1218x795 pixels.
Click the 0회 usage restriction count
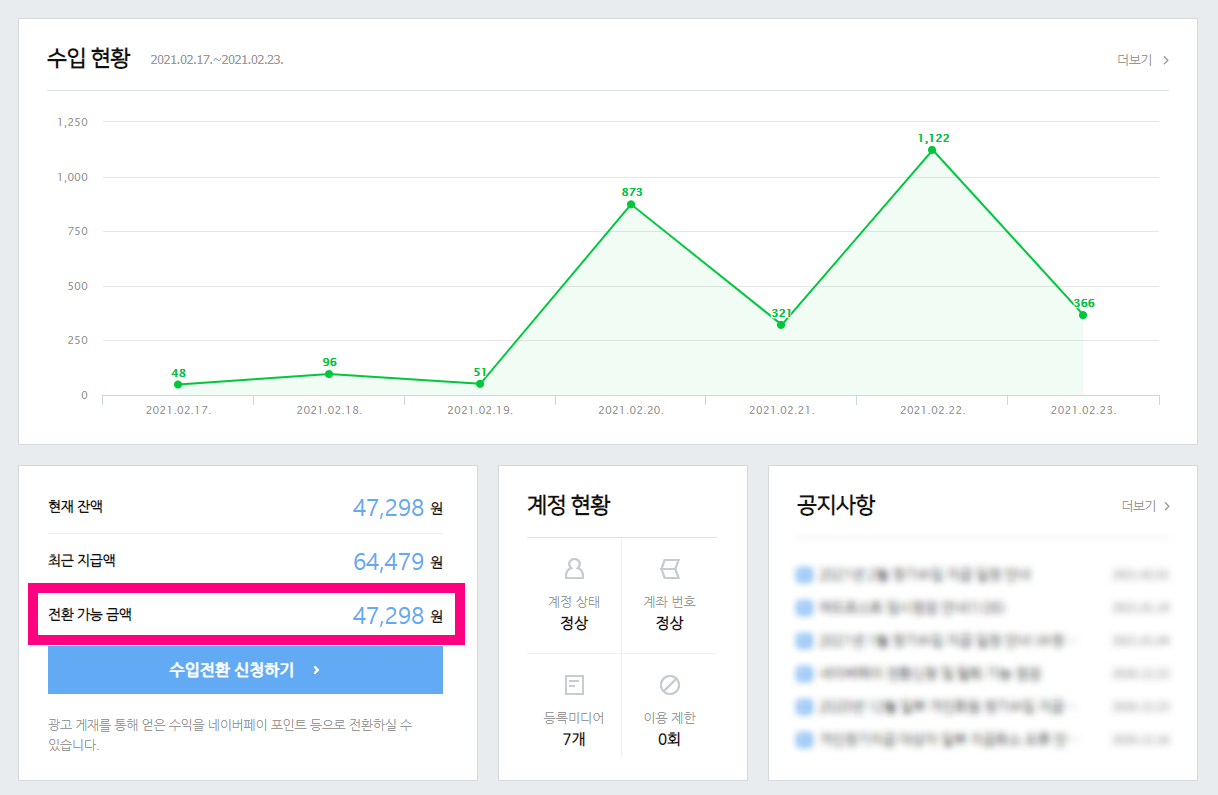coord(669,740)
